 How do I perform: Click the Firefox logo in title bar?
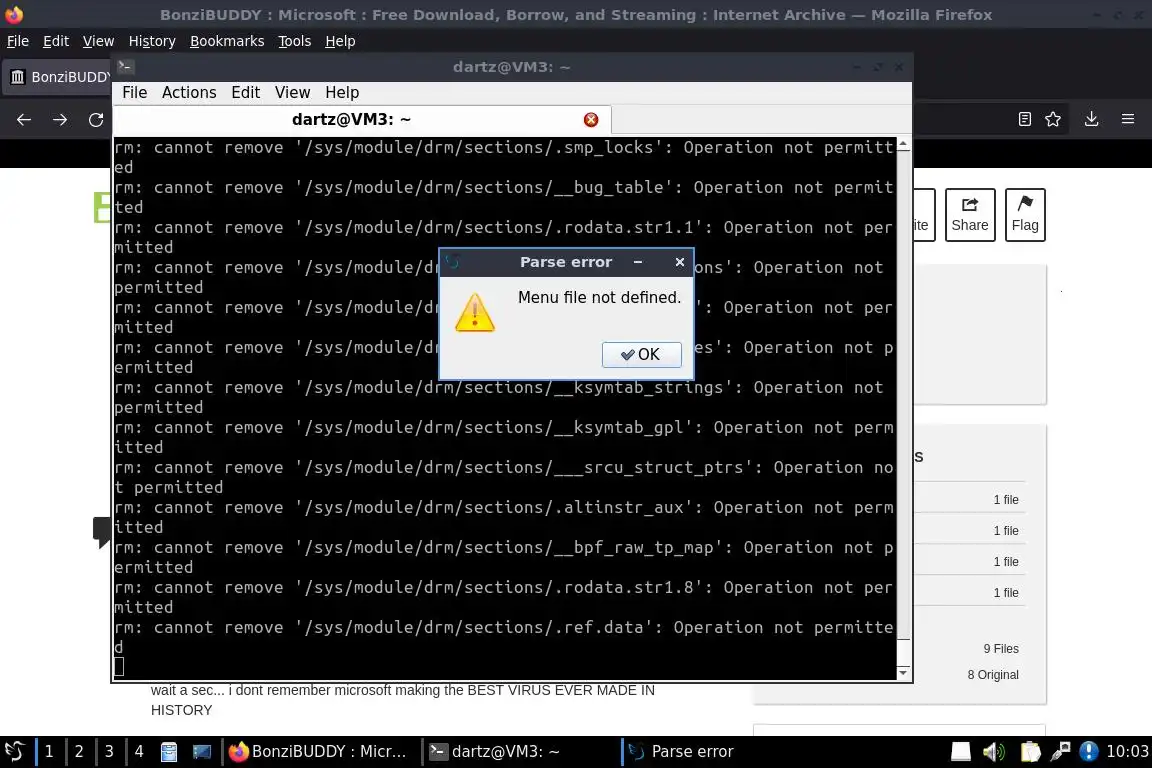[x=14, y=14]
